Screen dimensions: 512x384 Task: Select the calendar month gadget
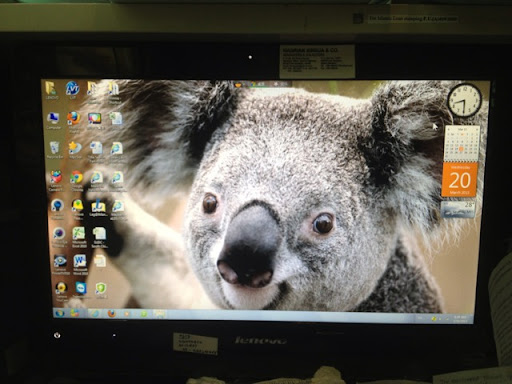[462, 143]
